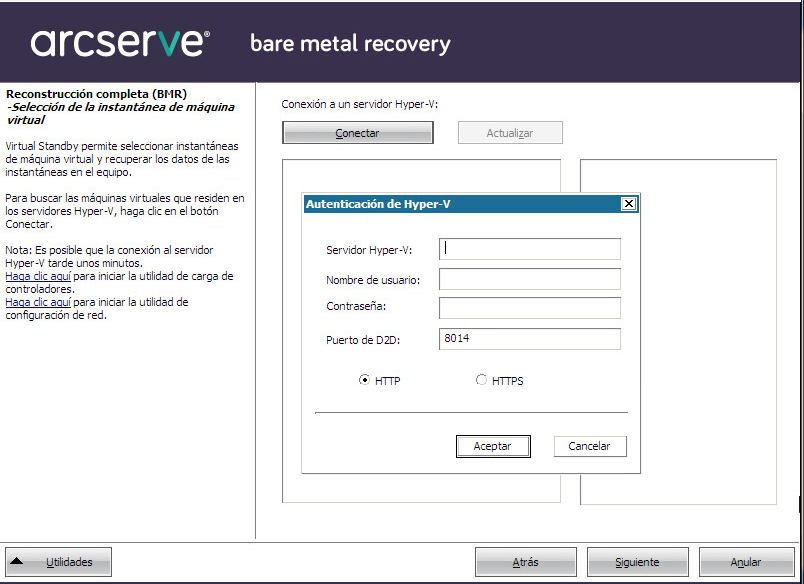Click the dialog title 'Autenticación de Hyper-V'
804x584 pixels.
click(378, 204)
